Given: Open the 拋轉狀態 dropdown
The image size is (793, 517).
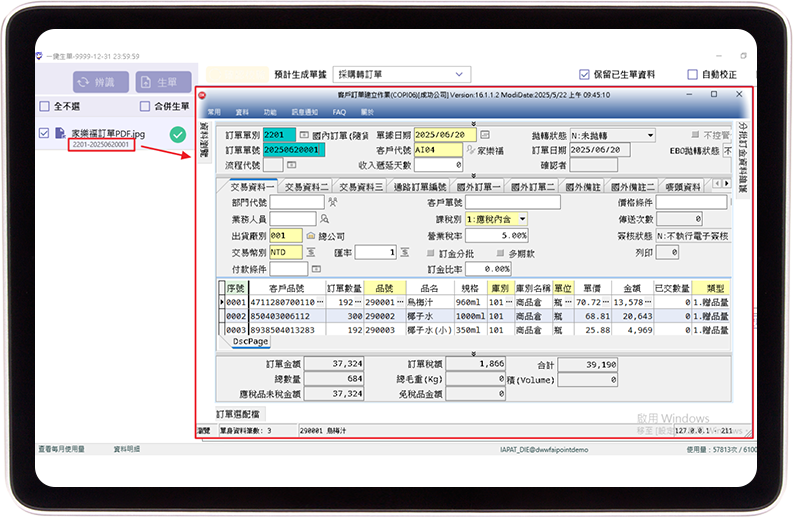Looking at the screenshot, I should [650, 135].
